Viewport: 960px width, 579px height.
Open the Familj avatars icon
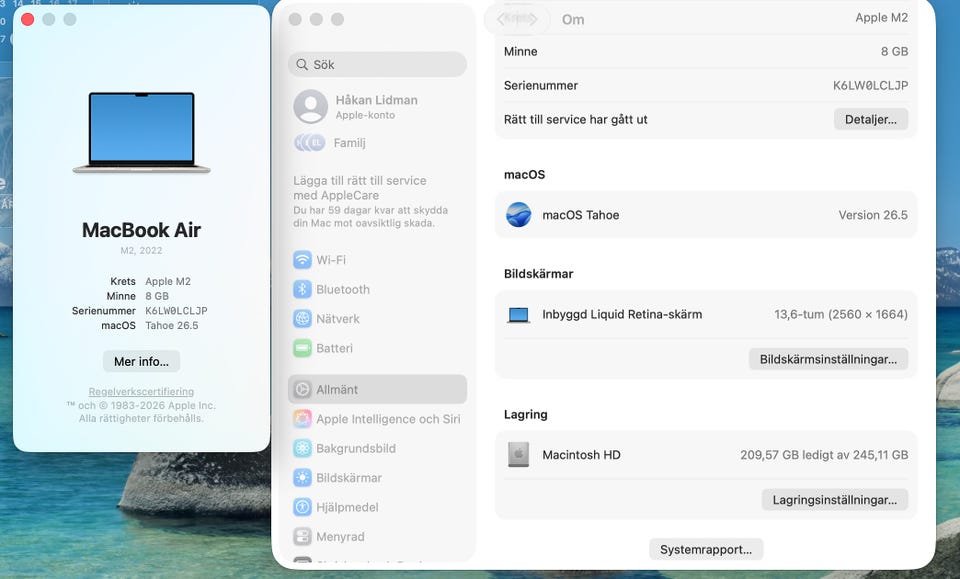pos(310,143)
